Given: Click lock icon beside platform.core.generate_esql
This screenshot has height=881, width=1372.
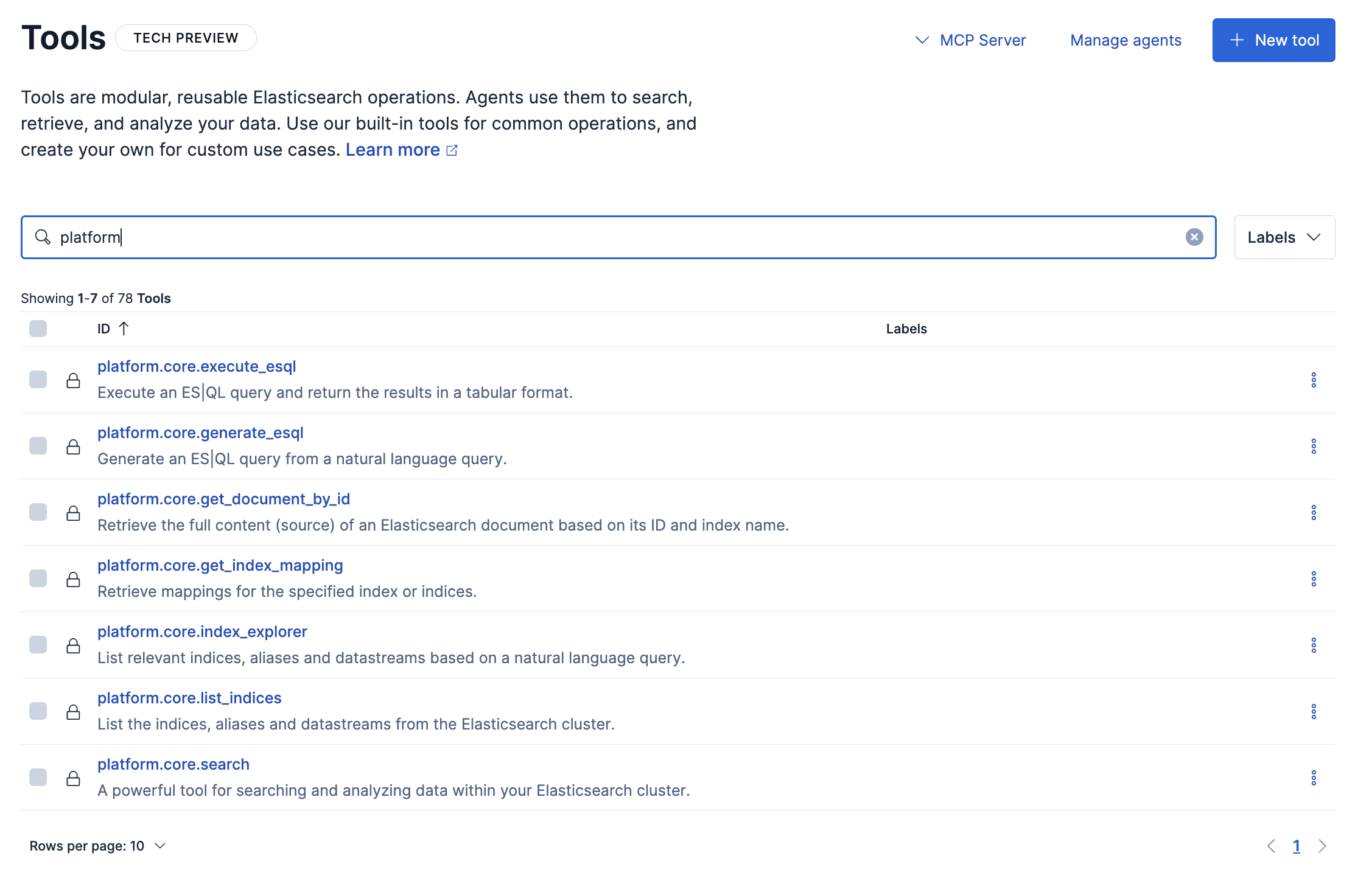Looking at the screenshot, I should pos(73,447).
